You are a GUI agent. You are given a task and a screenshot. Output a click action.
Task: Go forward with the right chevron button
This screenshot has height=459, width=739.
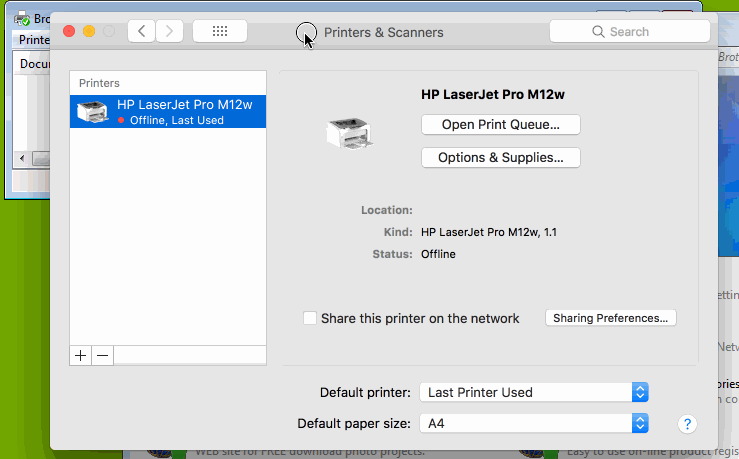pos(169,32)
